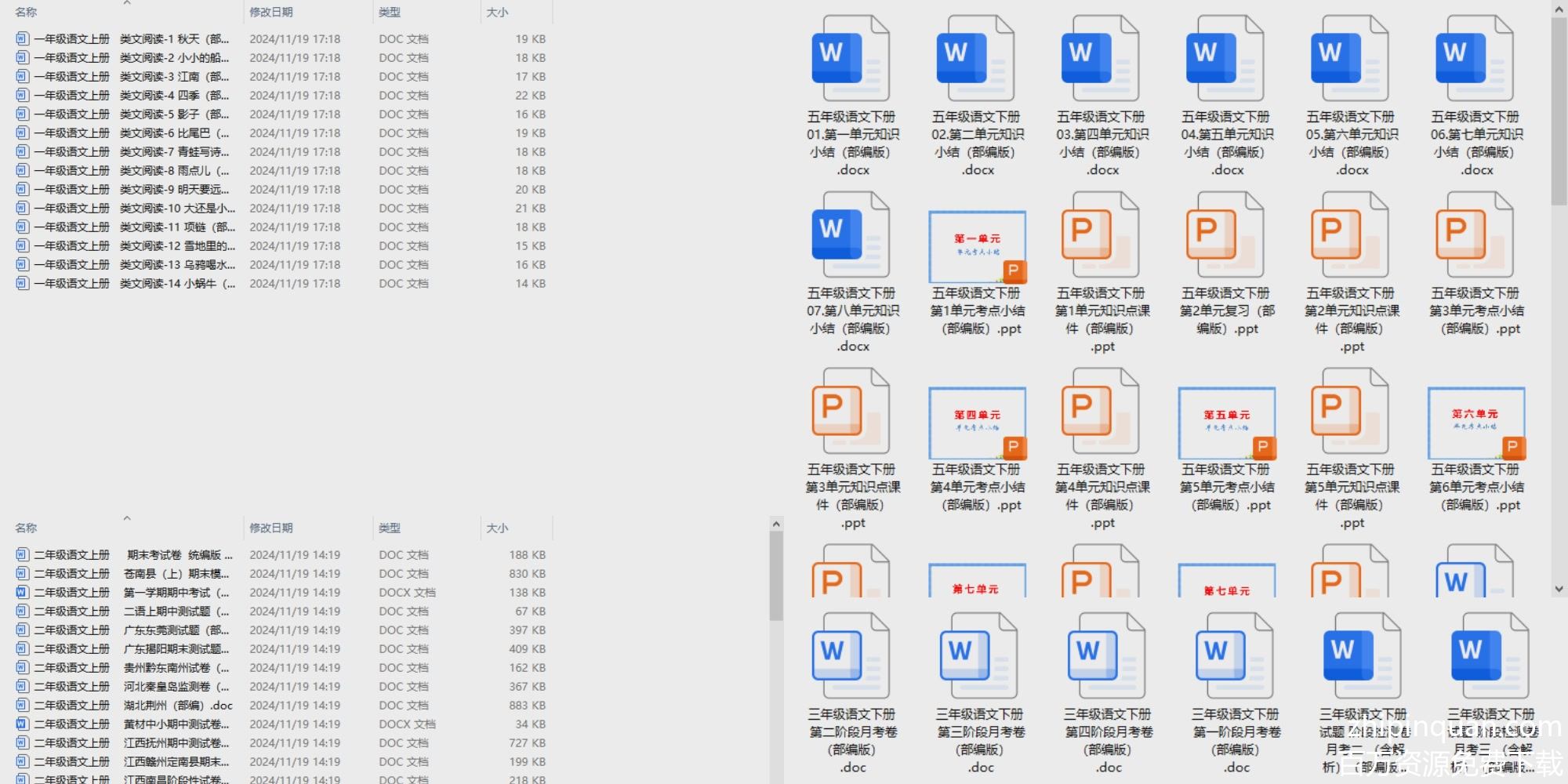Open the 第六单元 考点小结 slide thumbnail
Image resolution: width=1568 pixels, height=784 pixels.
[1475, 423]
